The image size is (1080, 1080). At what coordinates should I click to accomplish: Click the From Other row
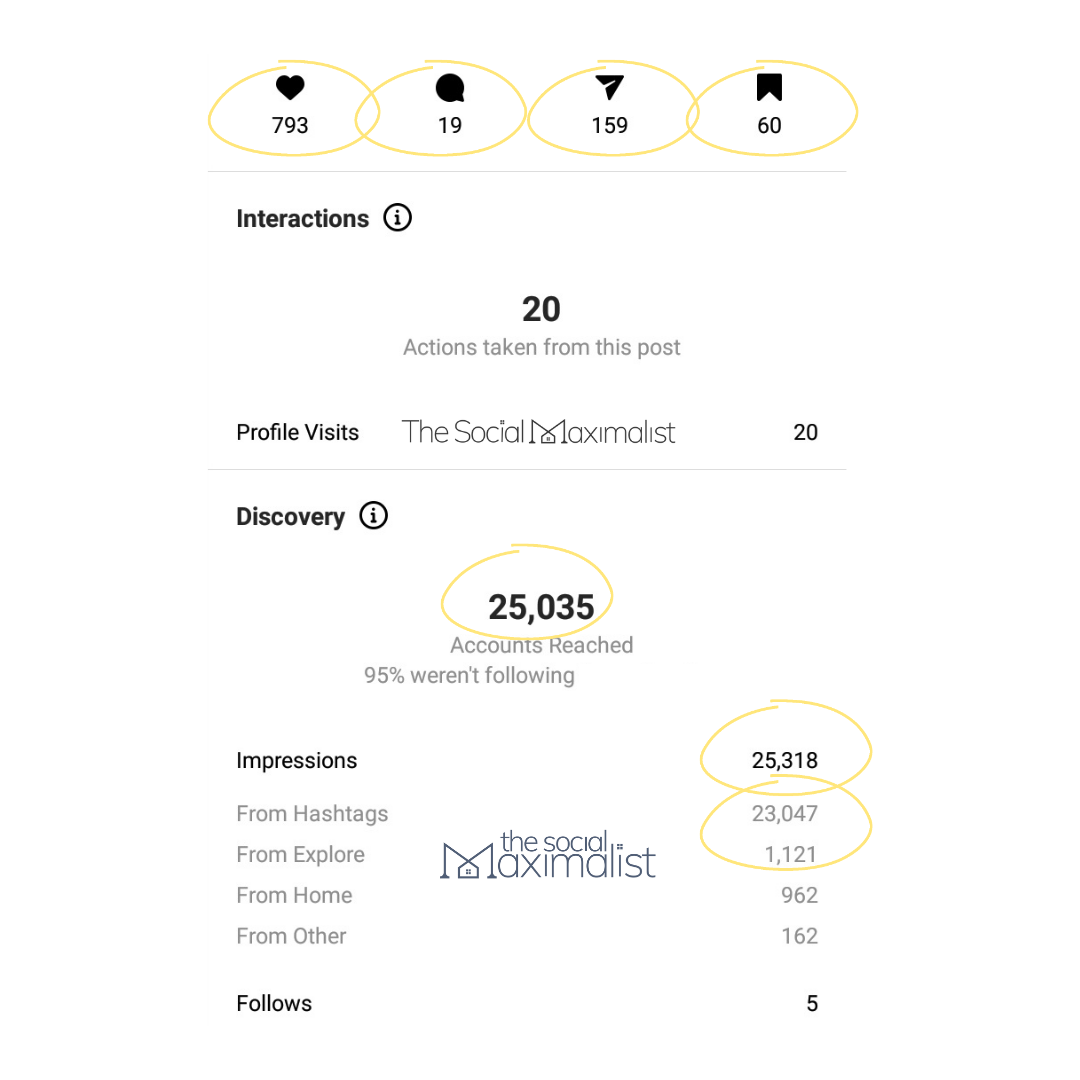pyautogui.click(x=527, y=936)
